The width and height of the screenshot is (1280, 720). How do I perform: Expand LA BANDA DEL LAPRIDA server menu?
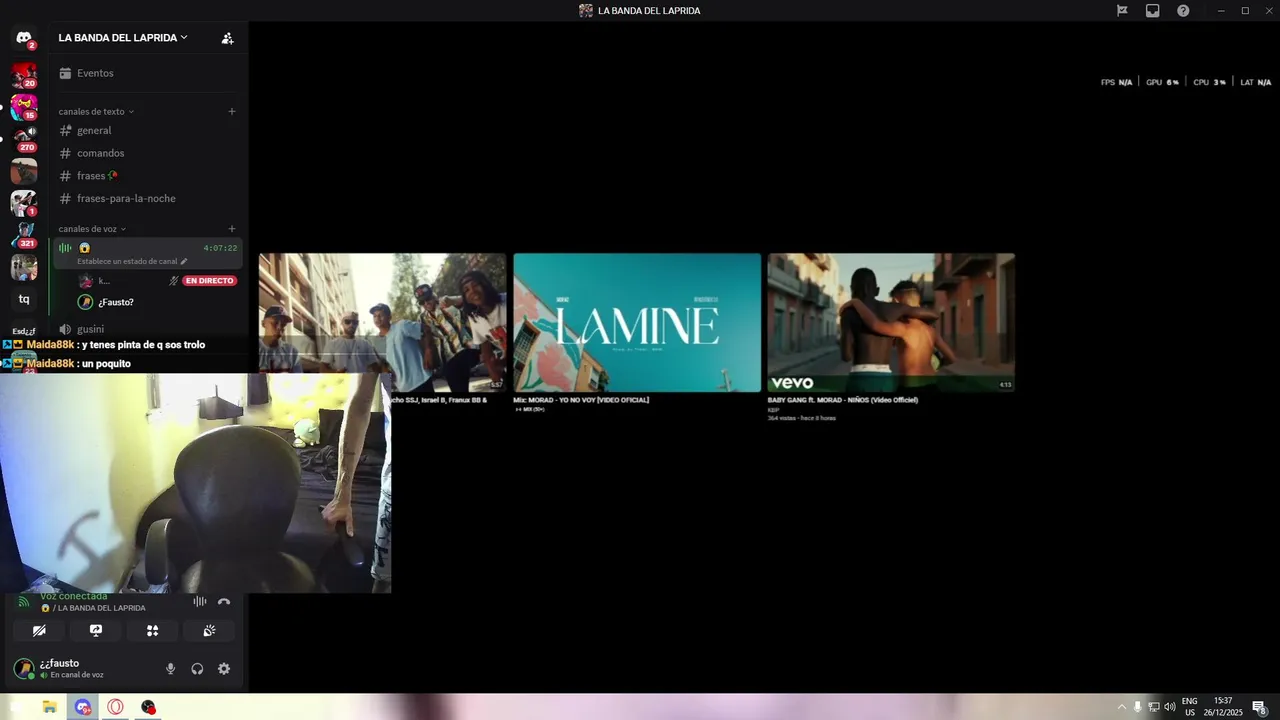(123, 38)
